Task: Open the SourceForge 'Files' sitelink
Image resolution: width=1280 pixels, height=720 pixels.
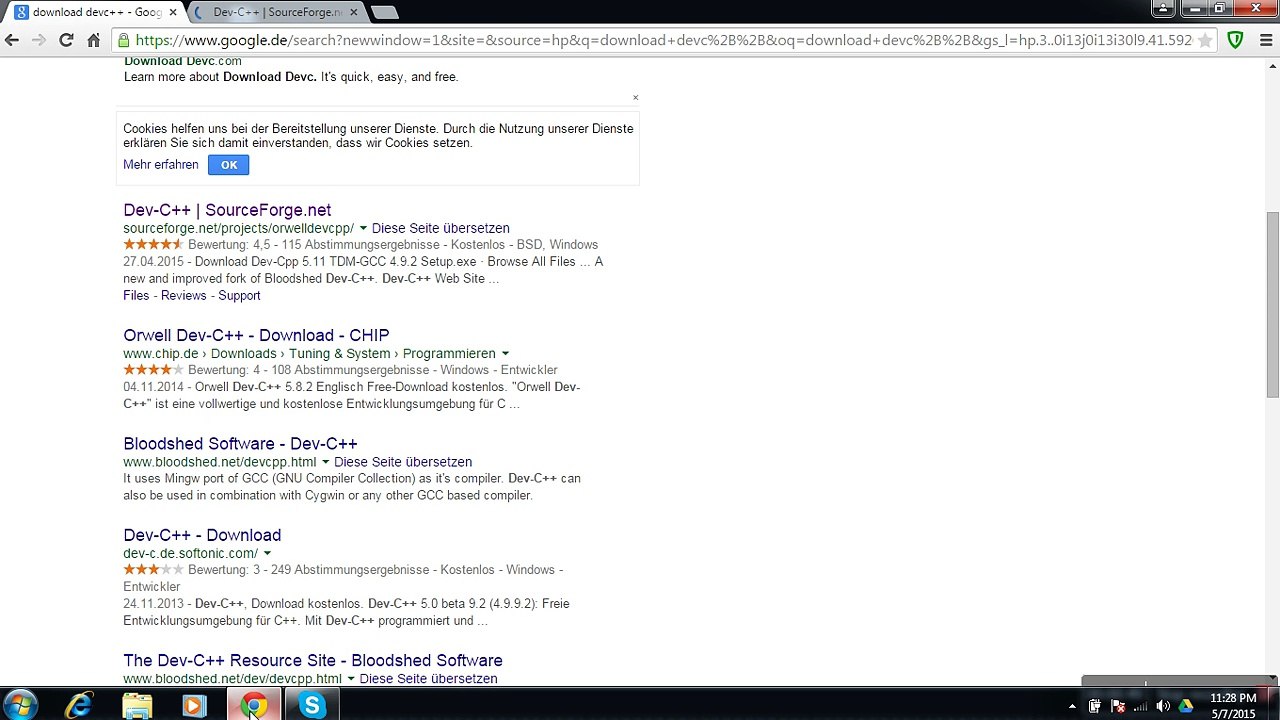Action: [136, 295]
